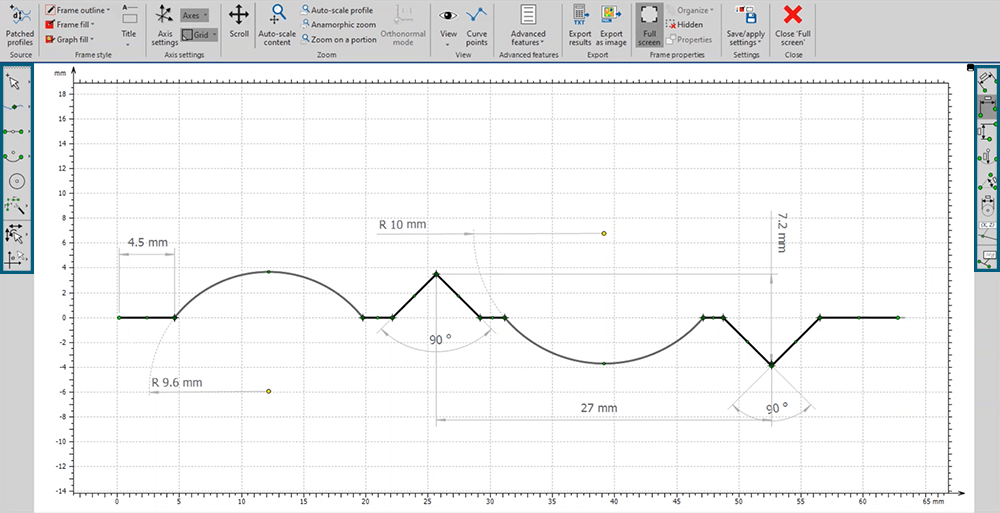1000x513 pixels.
Task: Open the Axes dropdown arrow
Action: point(205,15)
